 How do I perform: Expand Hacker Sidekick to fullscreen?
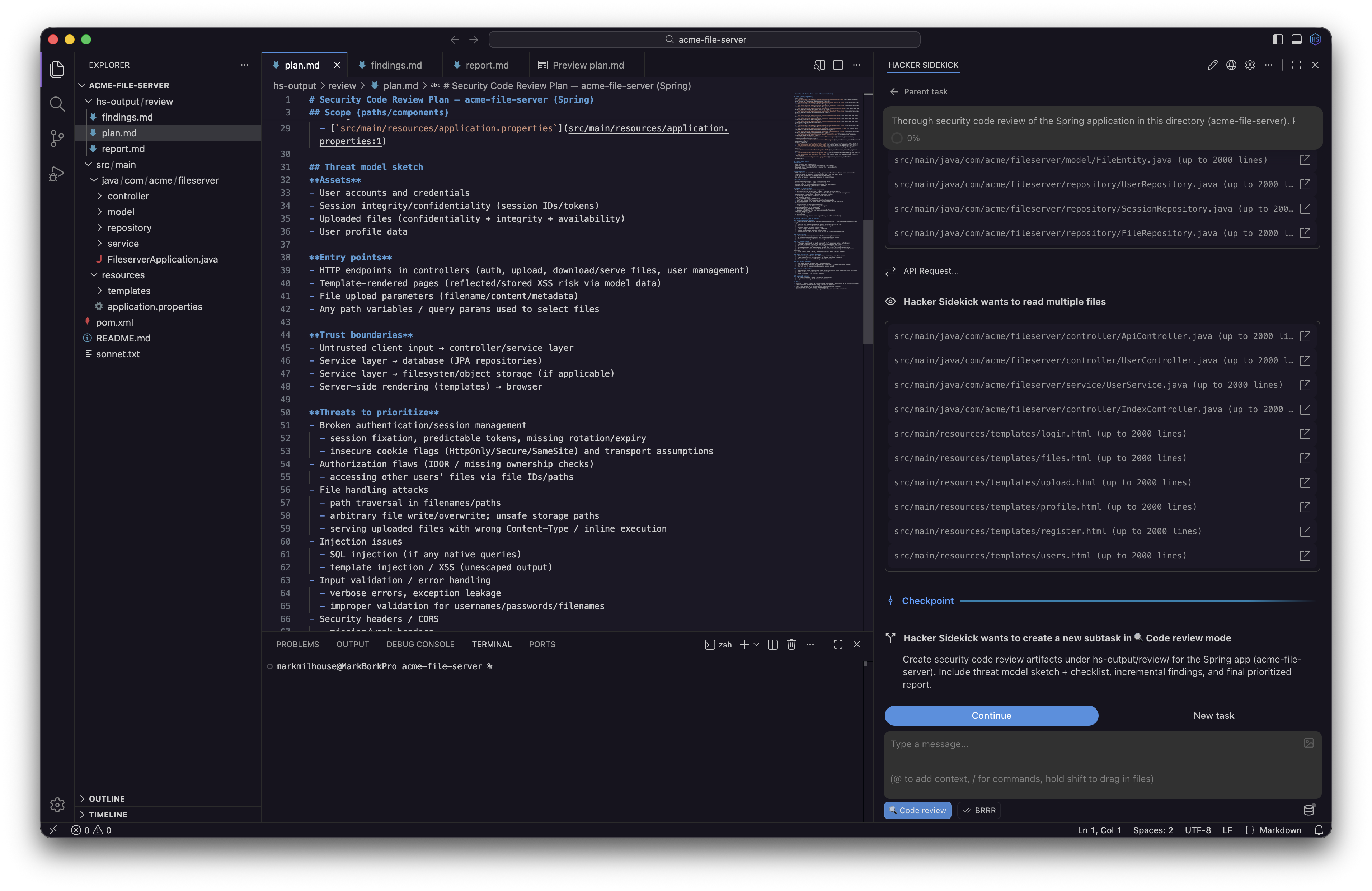coord(1297,65)
